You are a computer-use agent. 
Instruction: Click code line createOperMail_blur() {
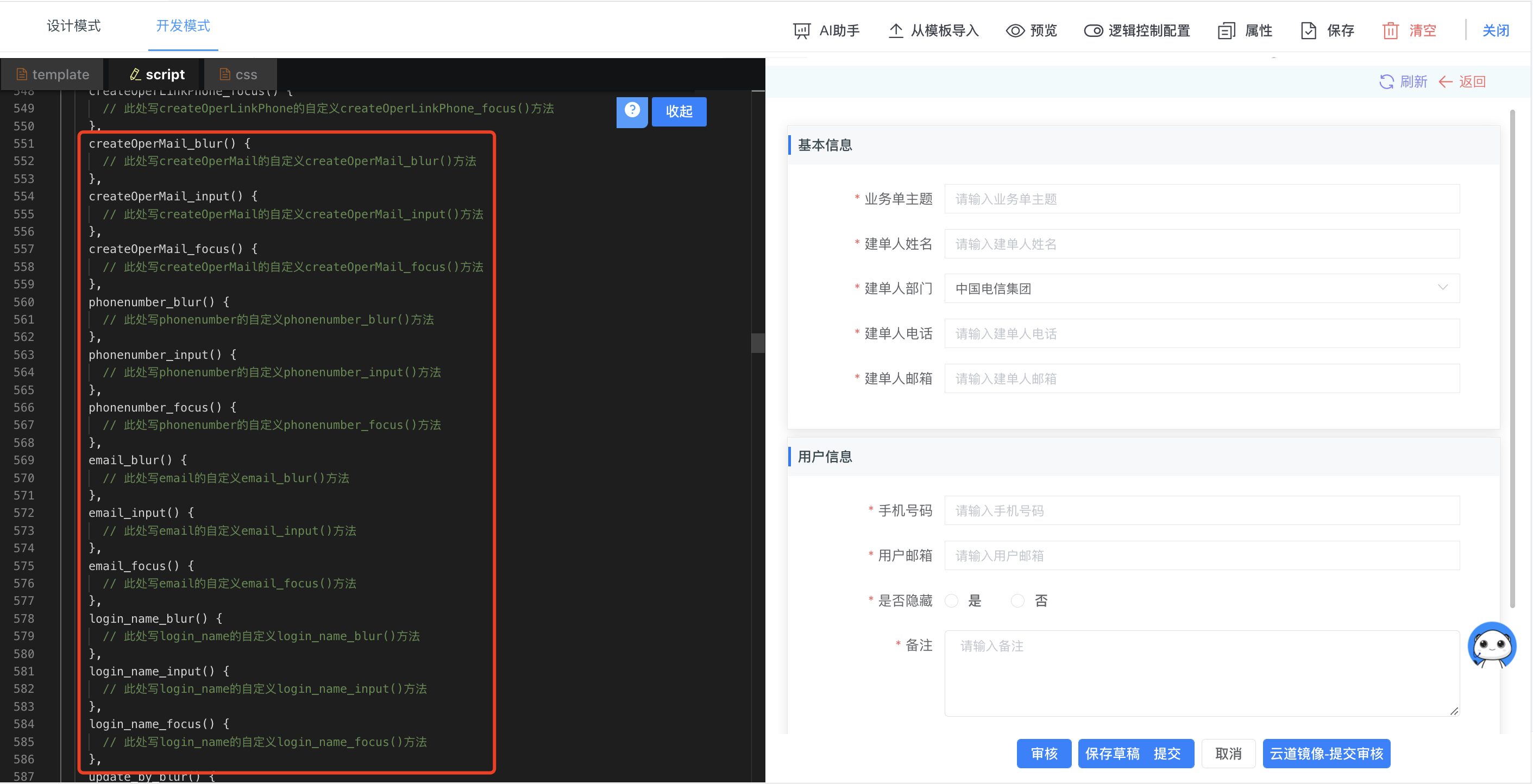coord(169,143)
